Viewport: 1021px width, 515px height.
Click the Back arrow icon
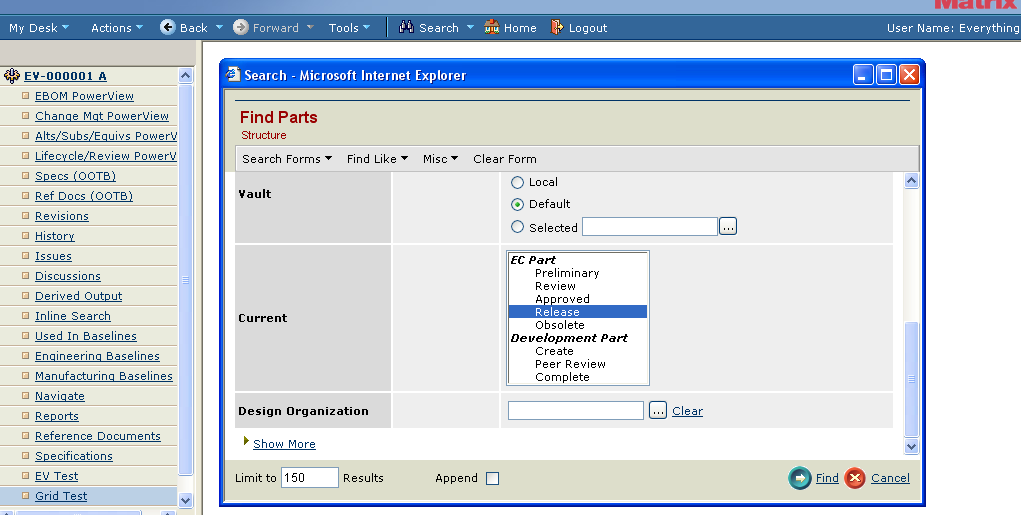168,28
